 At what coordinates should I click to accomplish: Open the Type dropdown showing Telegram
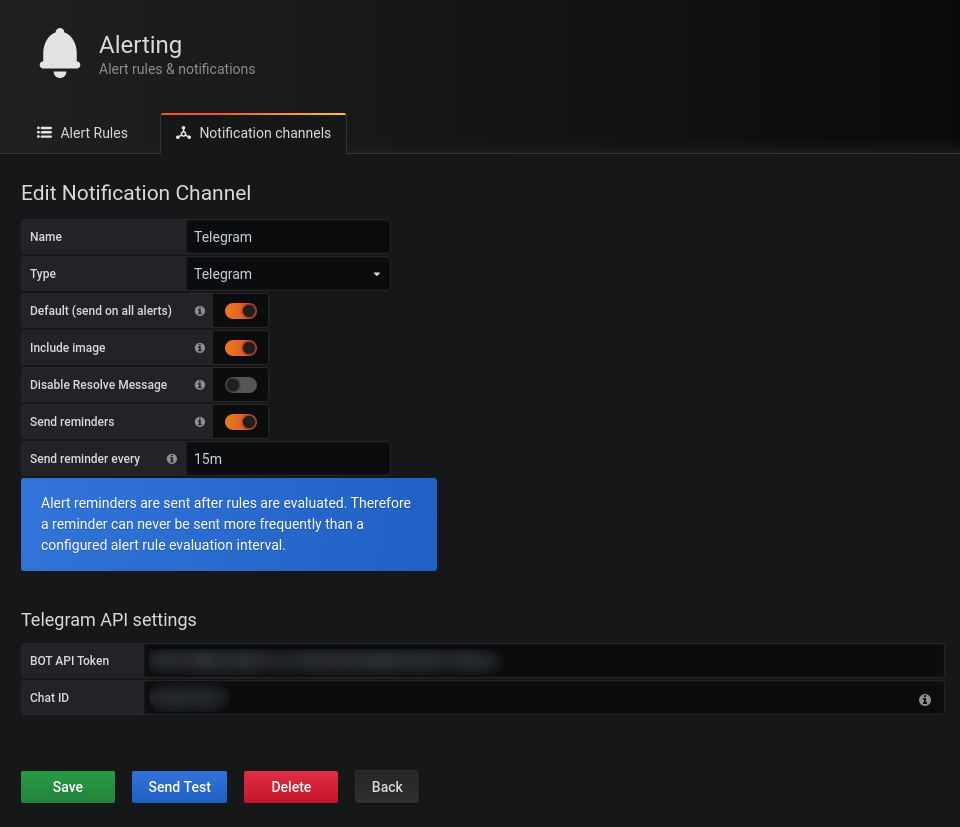tap(288, 274)
